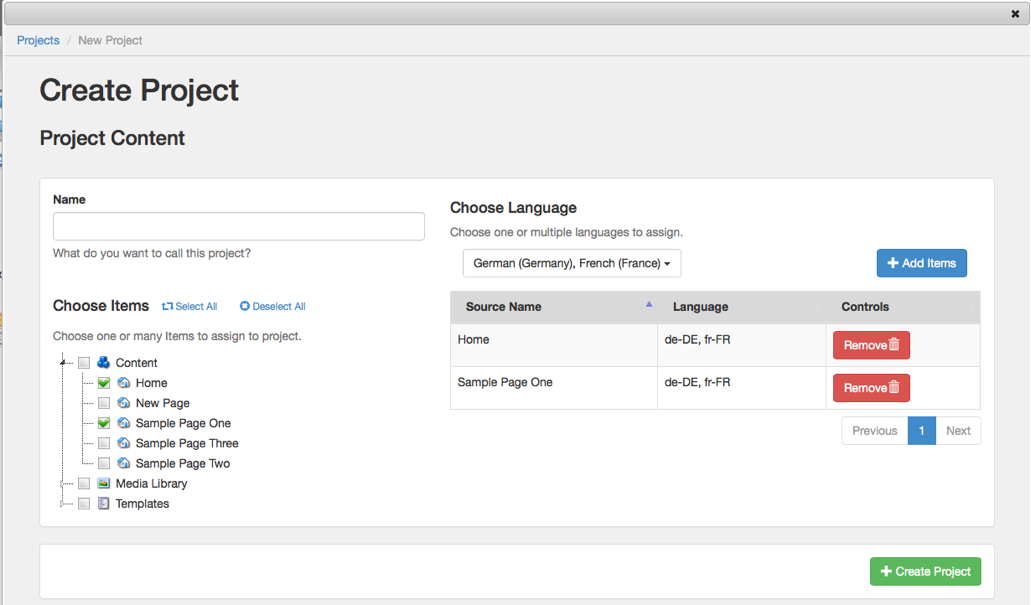
Task: Click the Media Library folder icon
Action: tap(103, 483)
